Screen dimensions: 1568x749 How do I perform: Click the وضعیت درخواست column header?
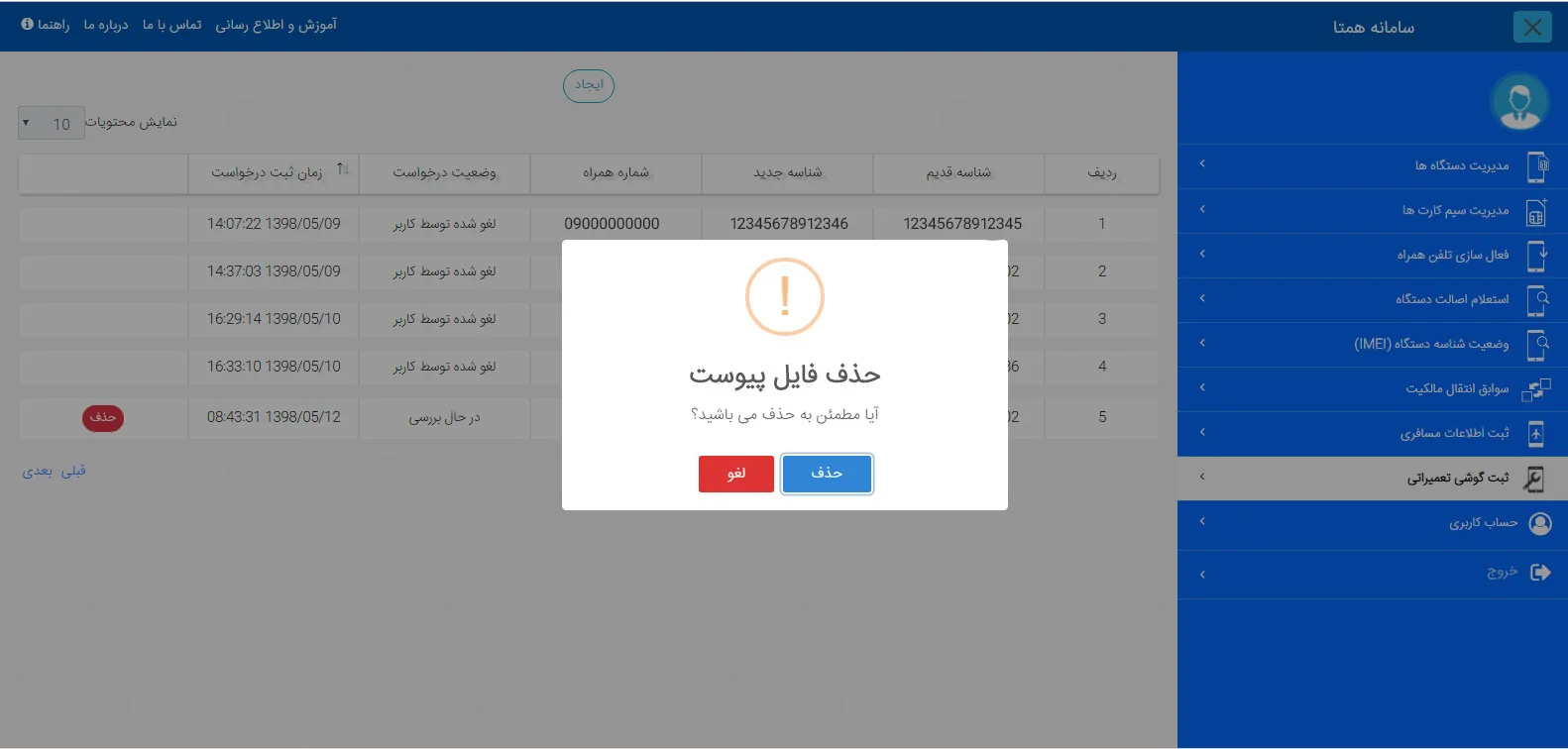tap(444, 172)
